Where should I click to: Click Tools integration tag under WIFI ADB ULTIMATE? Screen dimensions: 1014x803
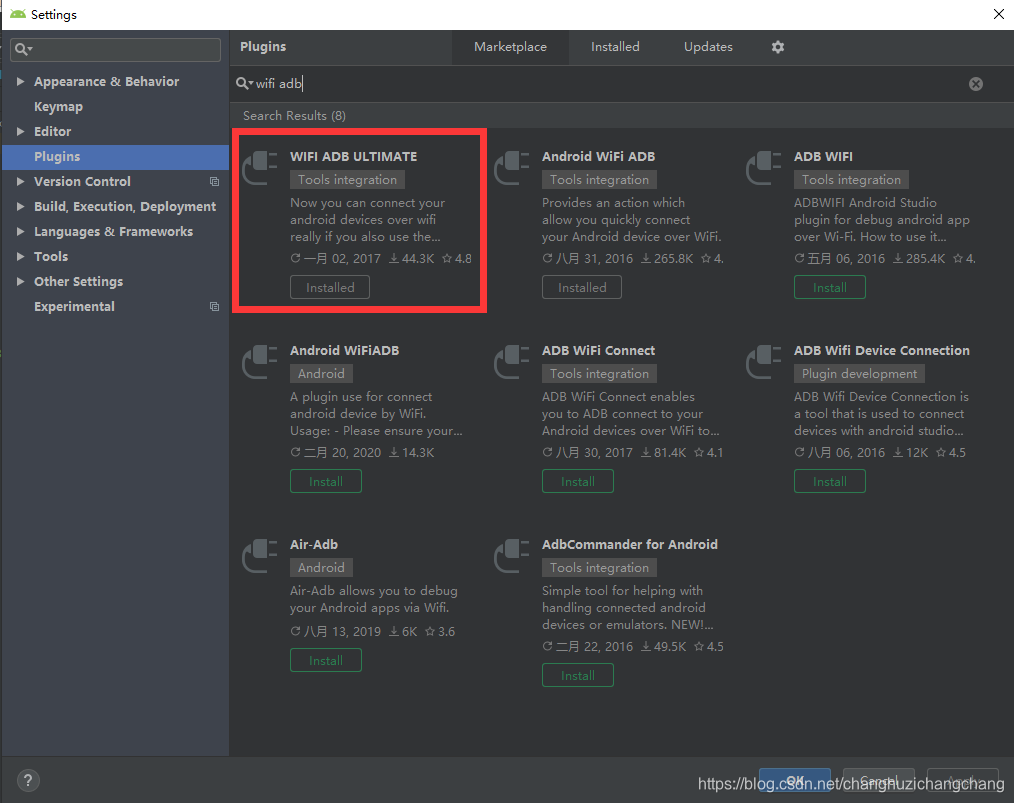[347, 180]
